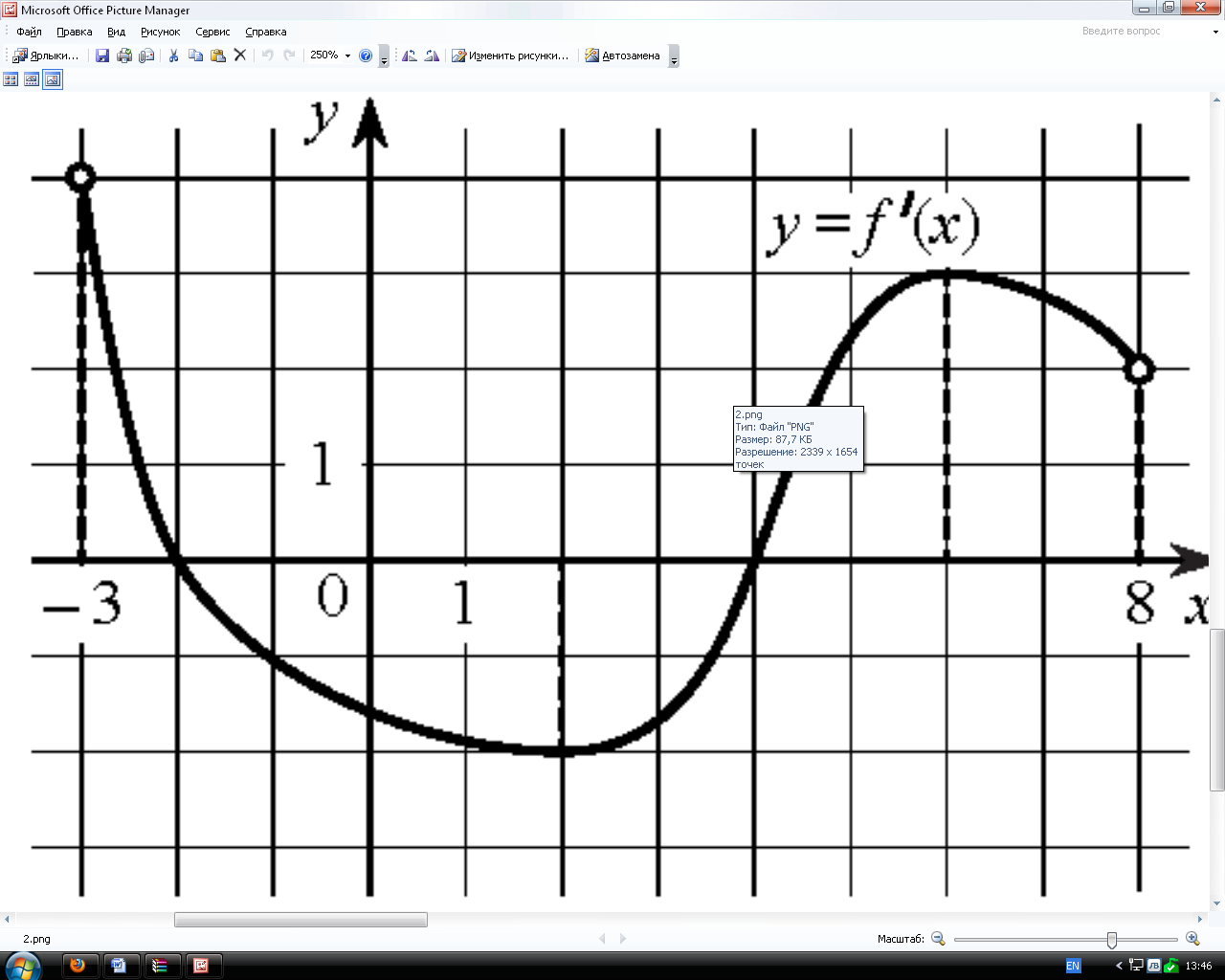
Task: Click the Copy icon in toolbar
Action: click(x=195, y=56)
